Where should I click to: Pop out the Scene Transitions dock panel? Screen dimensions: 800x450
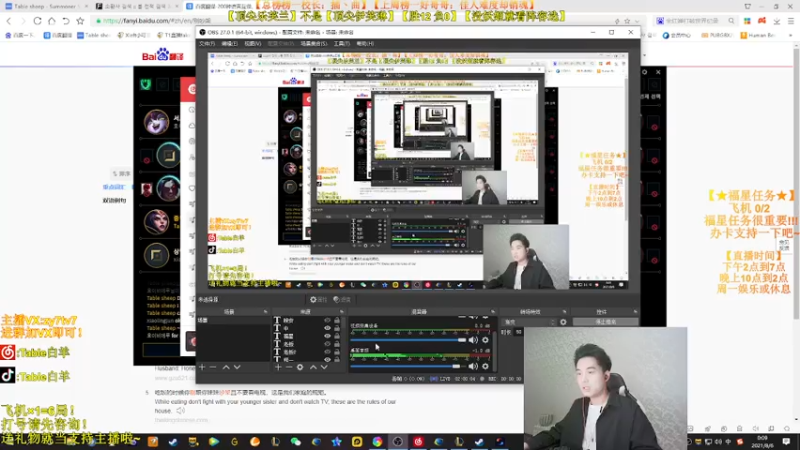click(564, 311)
